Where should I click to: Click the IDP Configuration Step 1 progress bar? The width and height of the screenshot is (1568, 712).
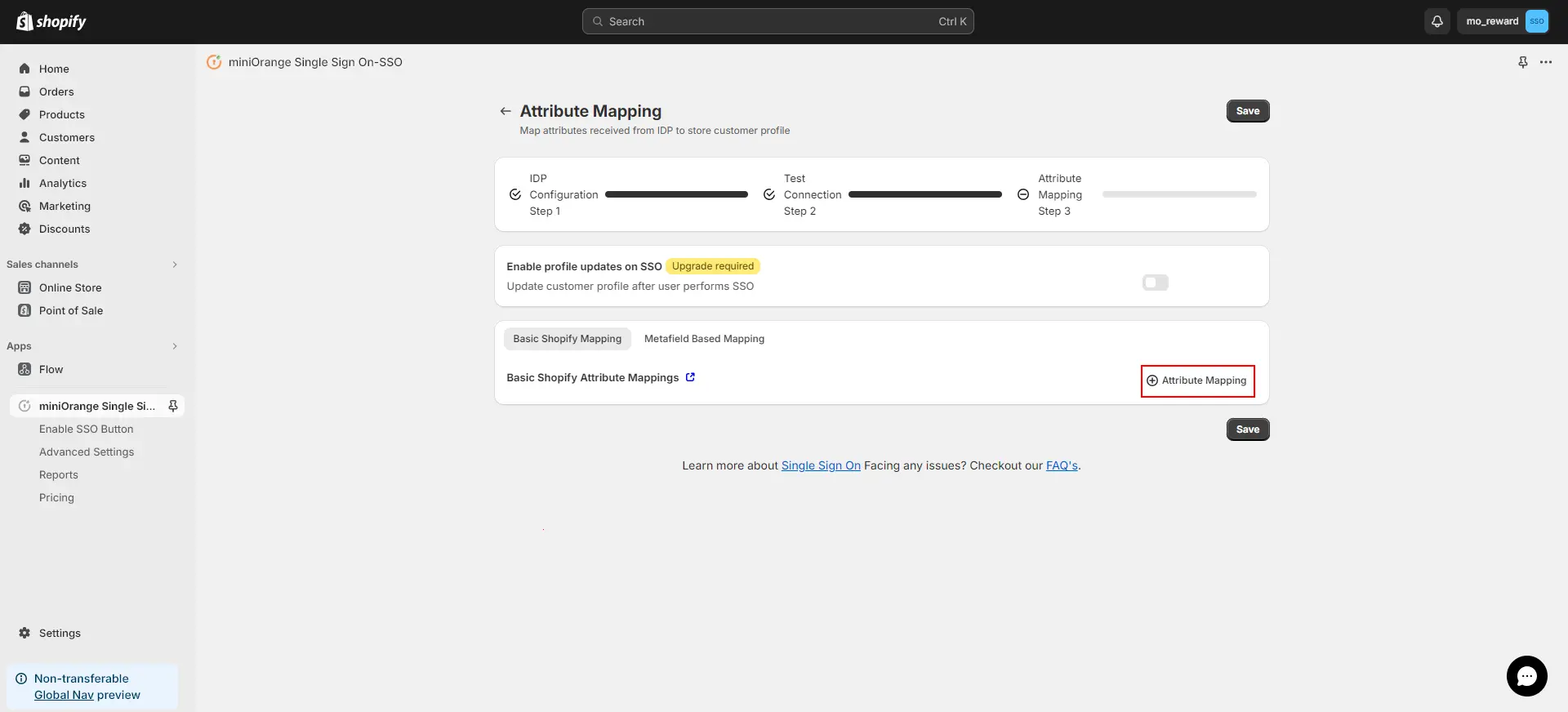click(x=676, y=194)
